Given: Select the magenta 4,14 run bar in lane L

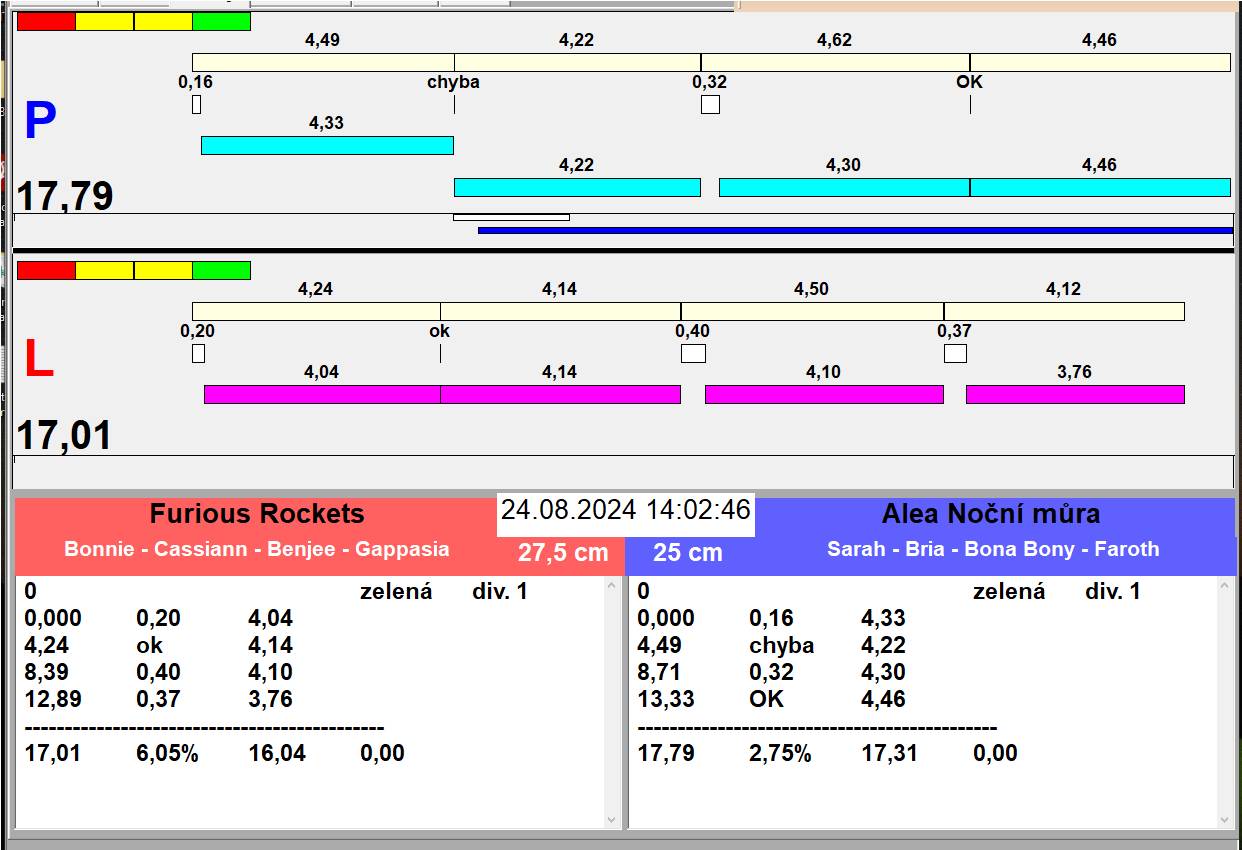Looking at the screenshot, I should click(560, 394).
